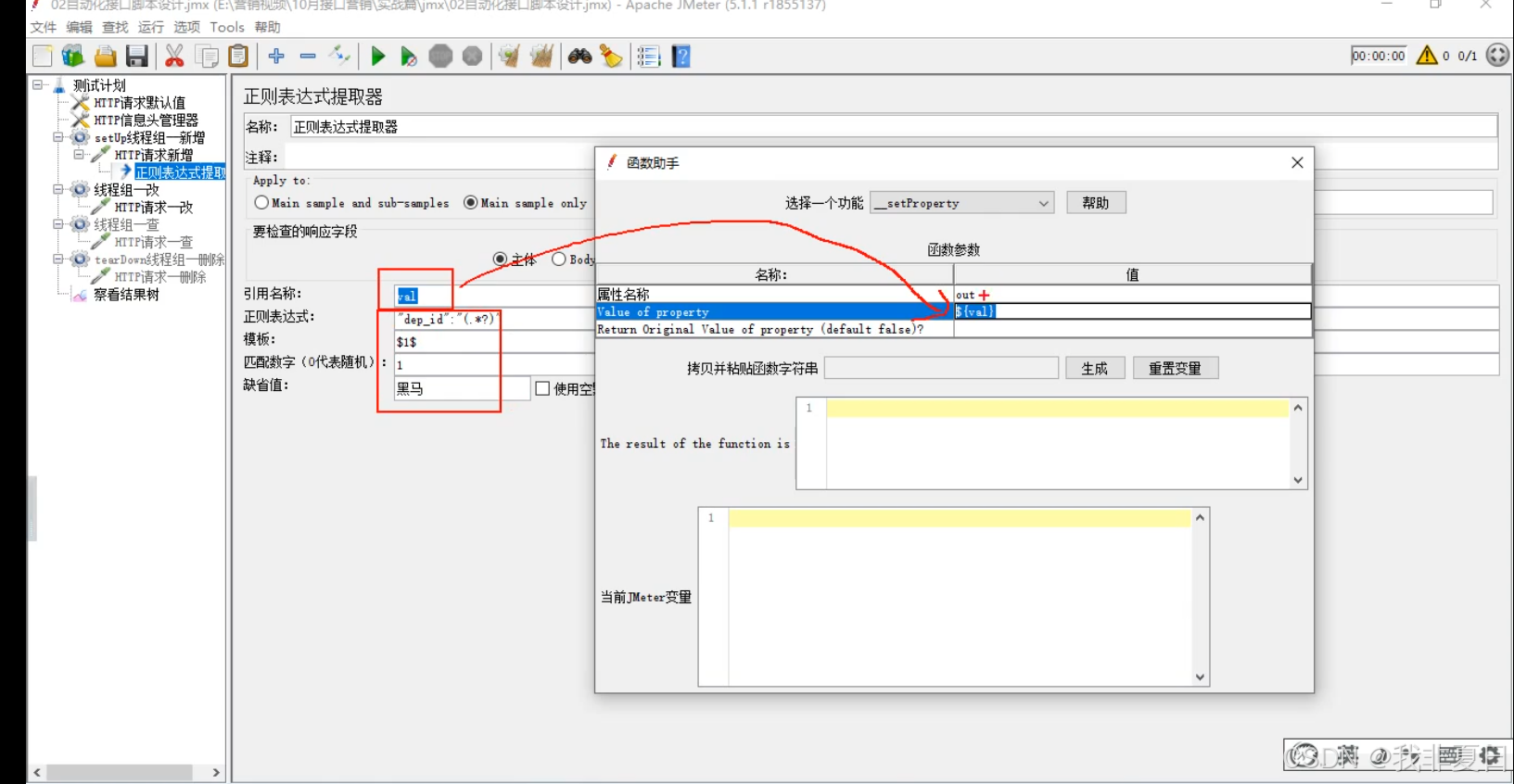
Task: Open the 文件 menu
Action: click(x=44, y=27)
